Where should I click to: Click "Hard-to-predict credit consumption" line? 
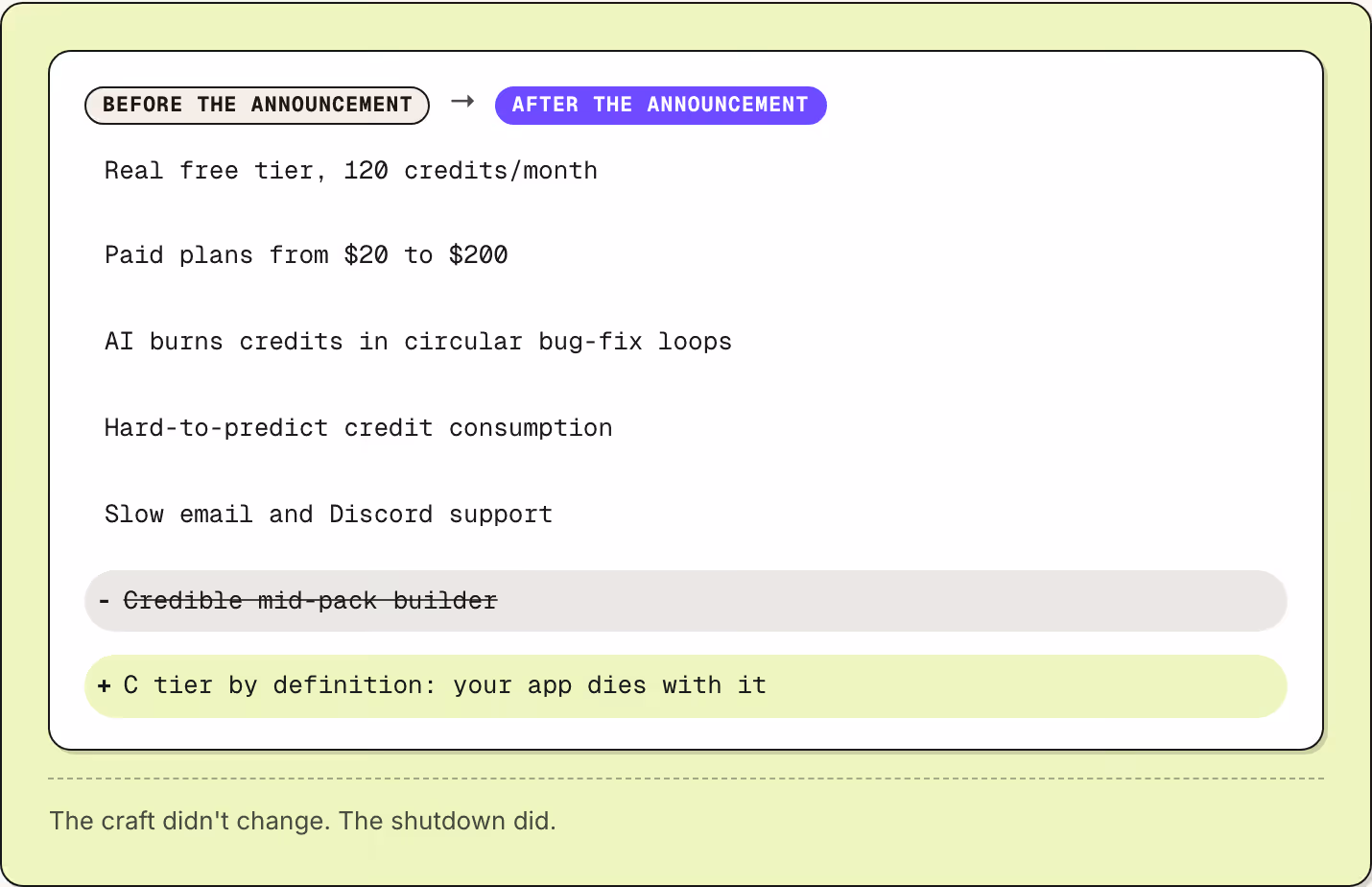point(358,428)
